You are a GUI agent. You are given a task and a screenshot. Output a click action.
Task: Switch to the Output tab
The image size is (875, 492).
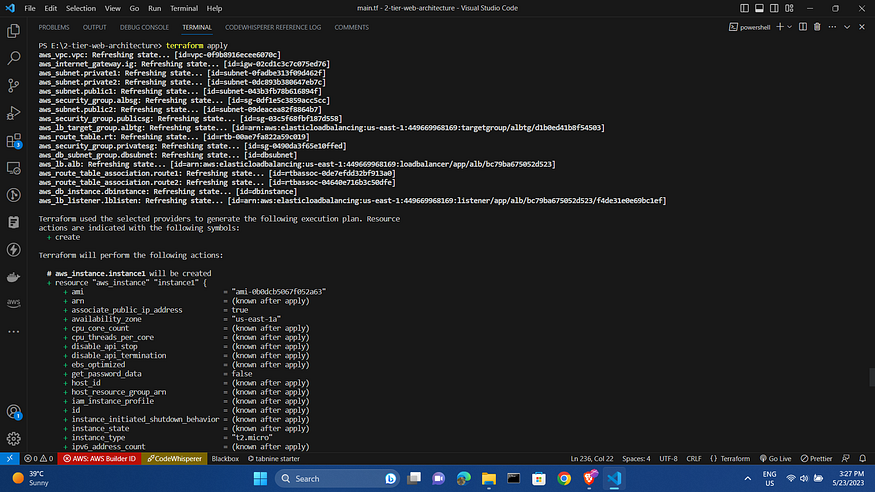[x=94, y=27]
